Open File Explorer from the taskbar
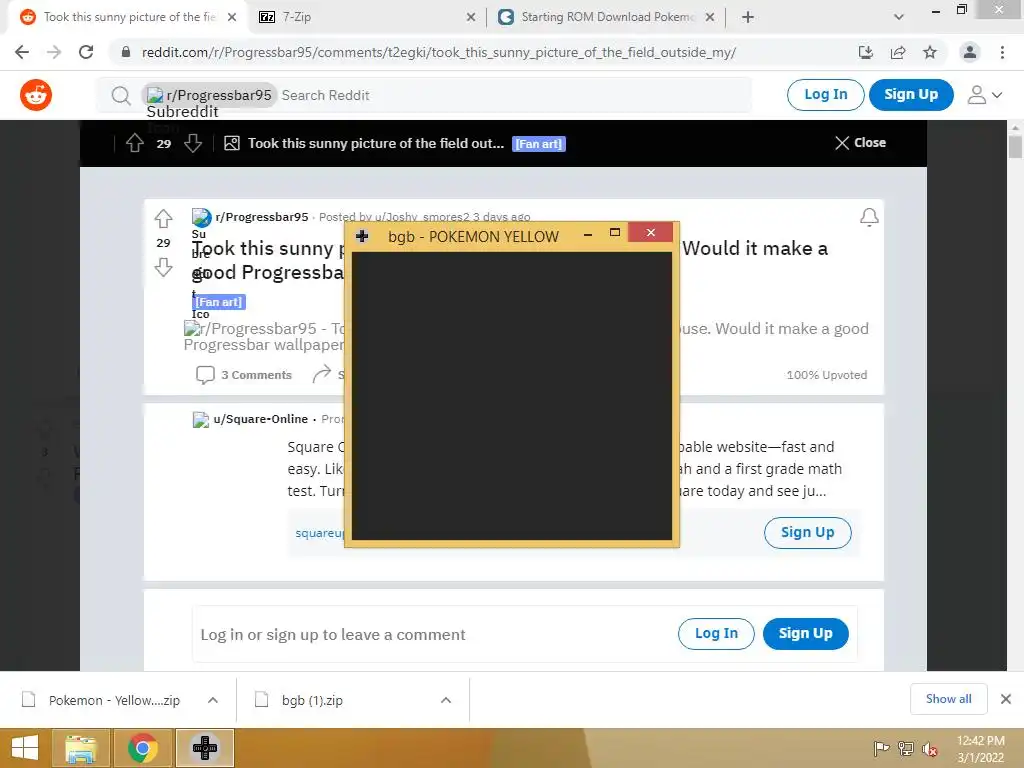Image resolution: width=1024 pixels, height=768 pixels. pyautogui.click(x=80, y=748)
